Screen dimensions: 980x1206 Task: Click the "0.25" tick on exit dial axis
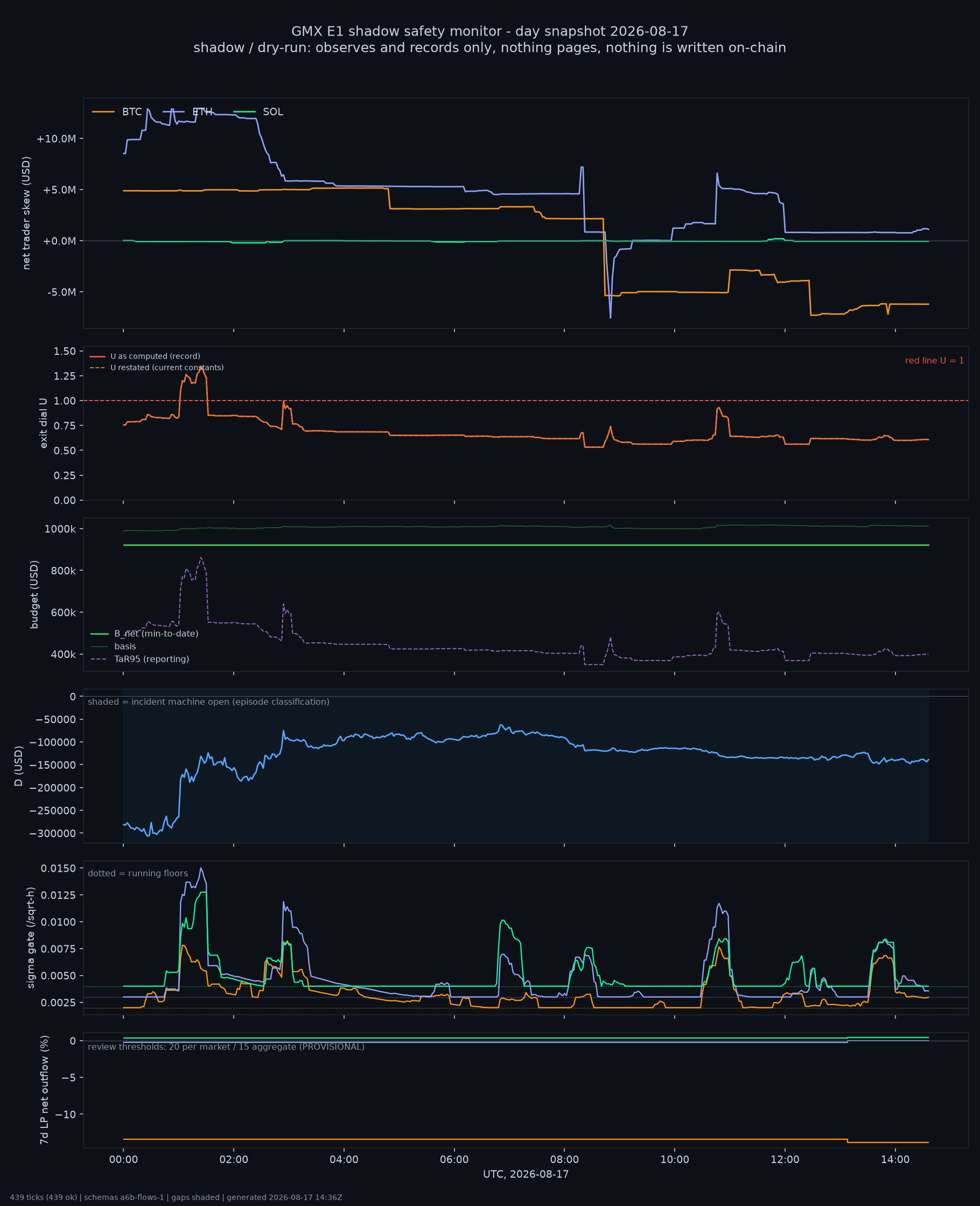click(x=65, y=475)
